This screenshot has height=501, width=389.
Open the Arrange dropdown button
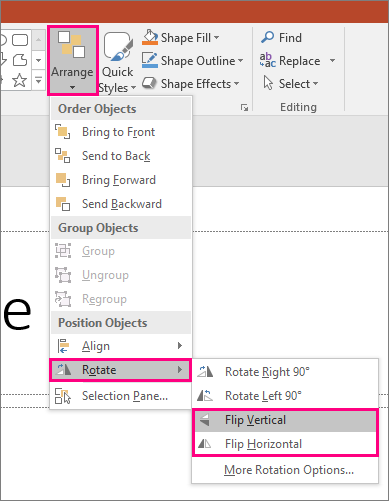72,61
